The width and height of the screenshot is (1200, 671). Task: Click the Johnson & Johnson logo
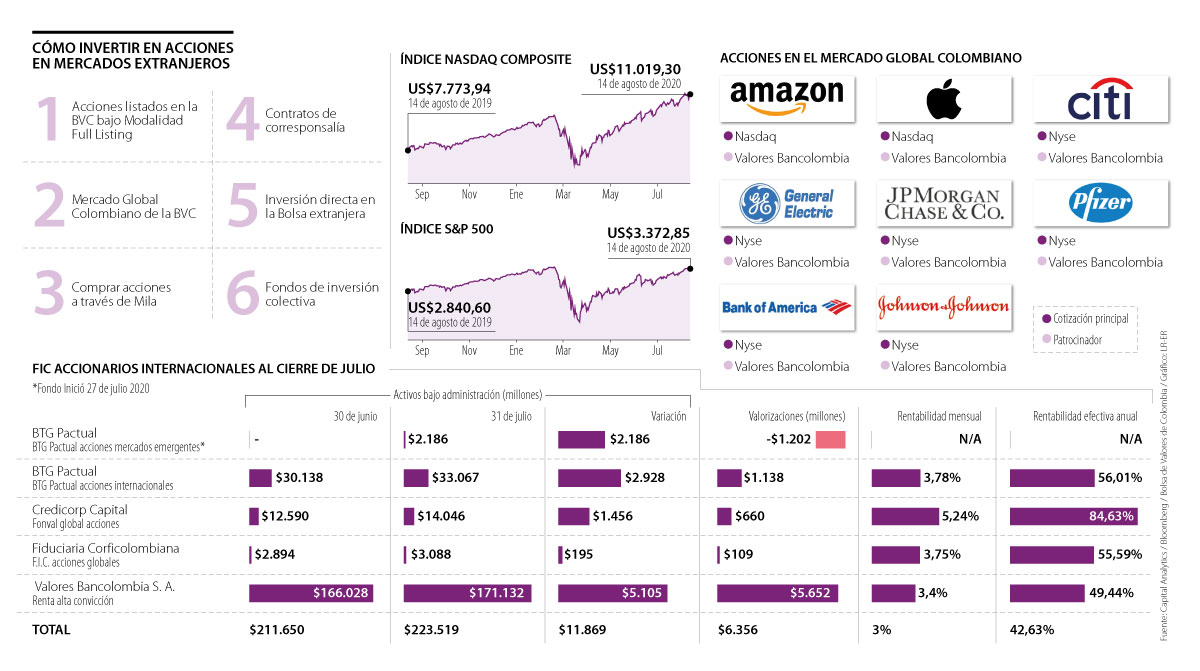click(x=943, y=307)
